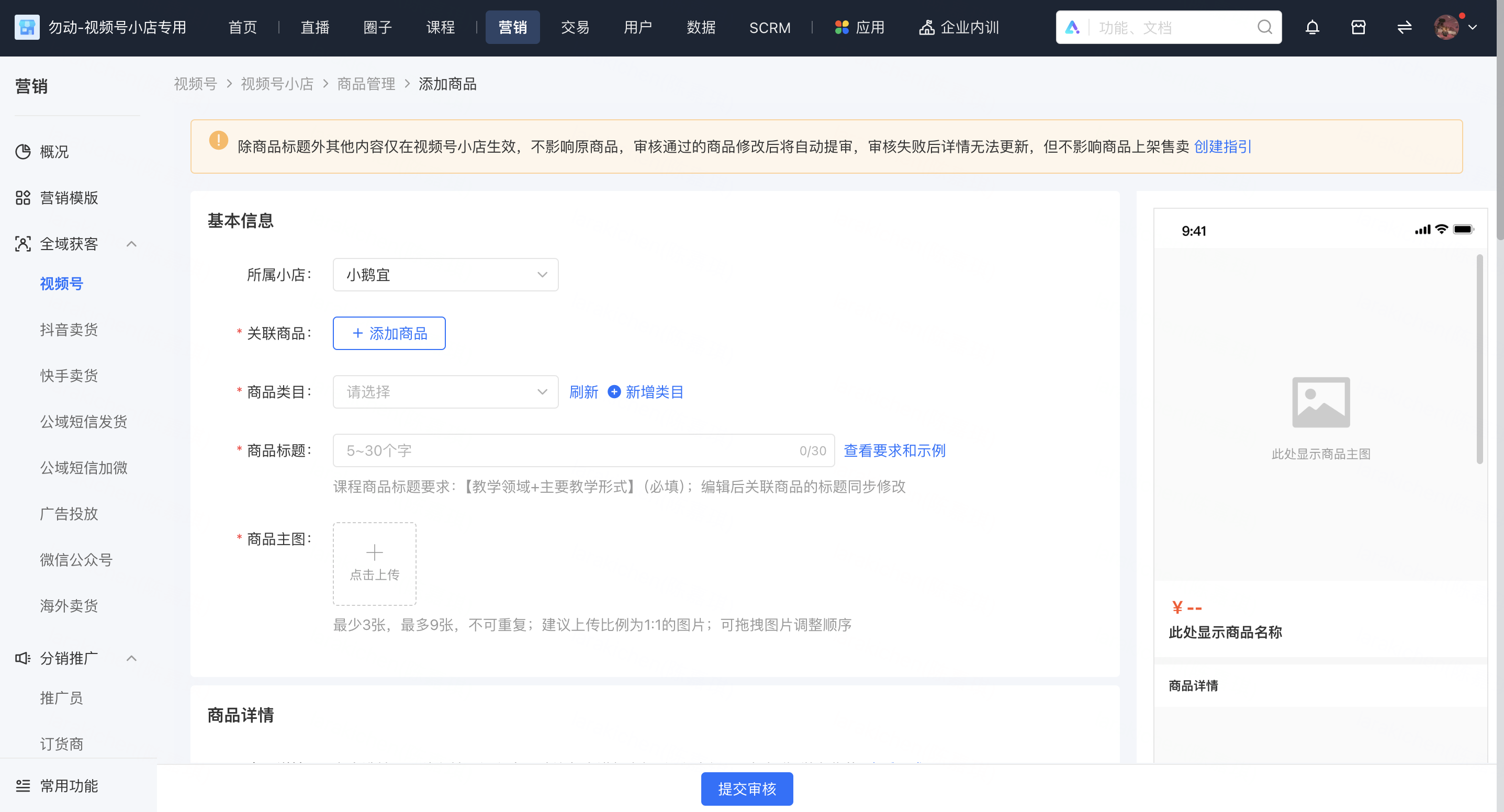Open the SCRM tab
The width and height of the screenshot is (1504, 812).
[x=769, y=27]
